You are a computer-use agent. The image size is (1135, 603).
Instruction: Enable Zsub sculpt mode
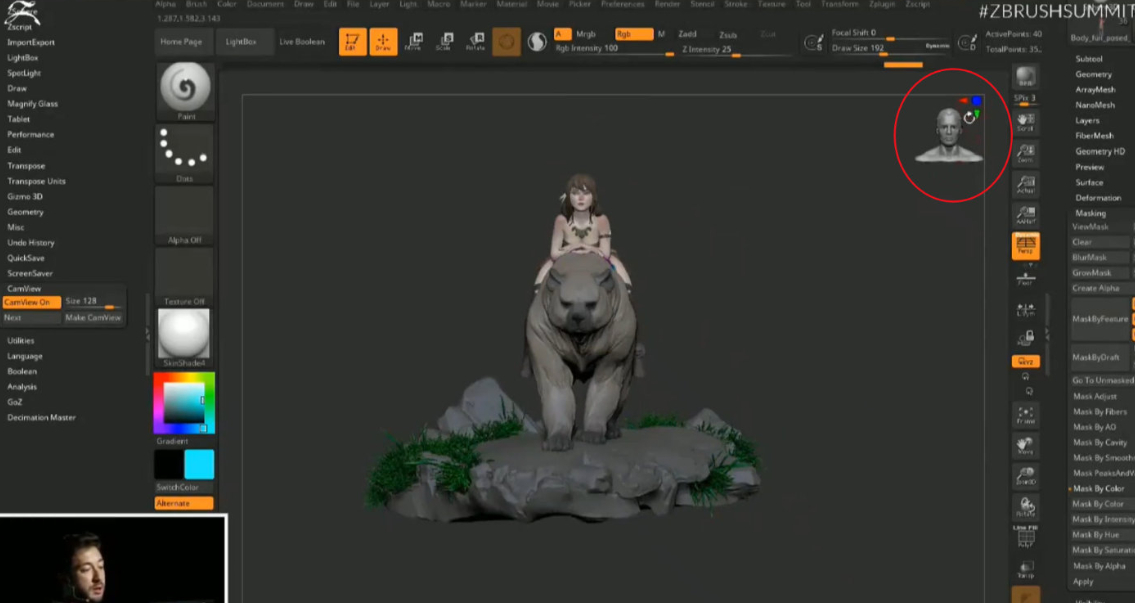(727, 35)
